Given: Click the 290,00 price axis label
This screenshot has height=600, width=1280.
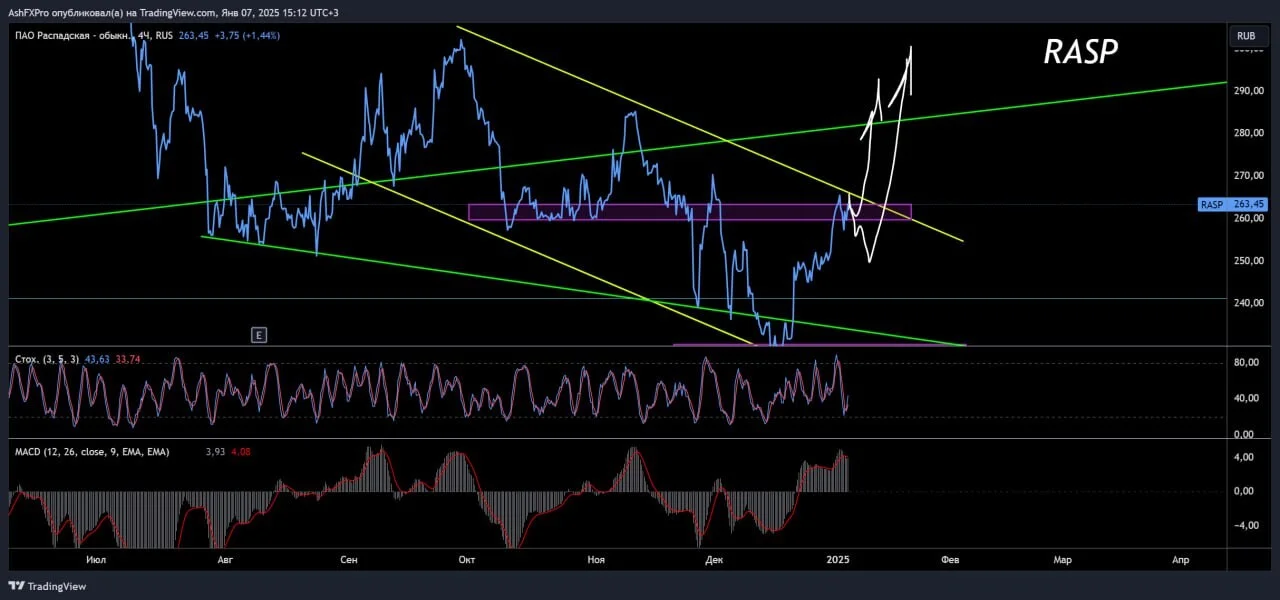Looking at the screenshot, I should point(1247,91).
